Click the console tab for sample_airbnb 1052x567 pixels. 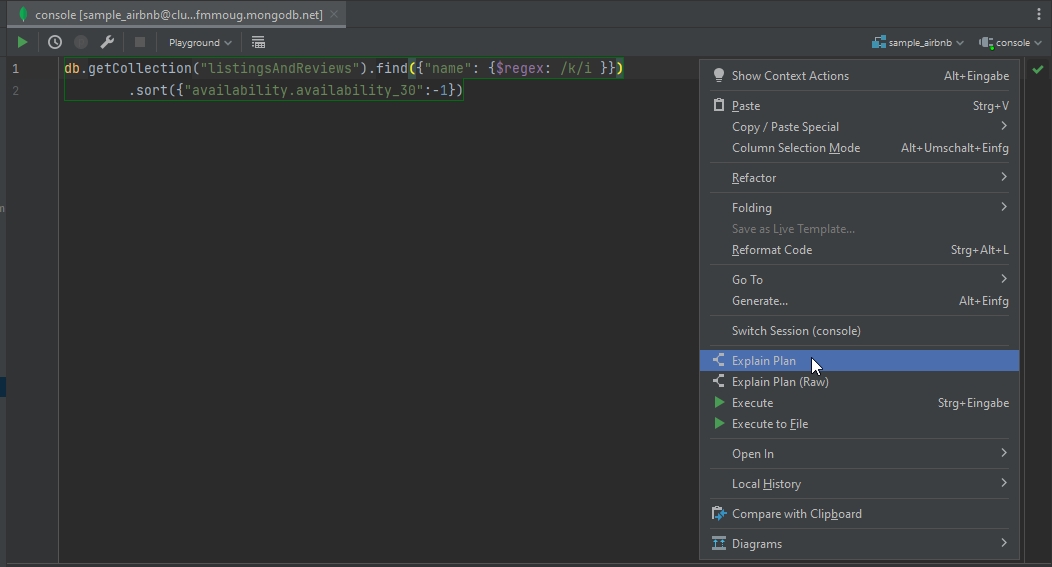click(x=178, y=15)
